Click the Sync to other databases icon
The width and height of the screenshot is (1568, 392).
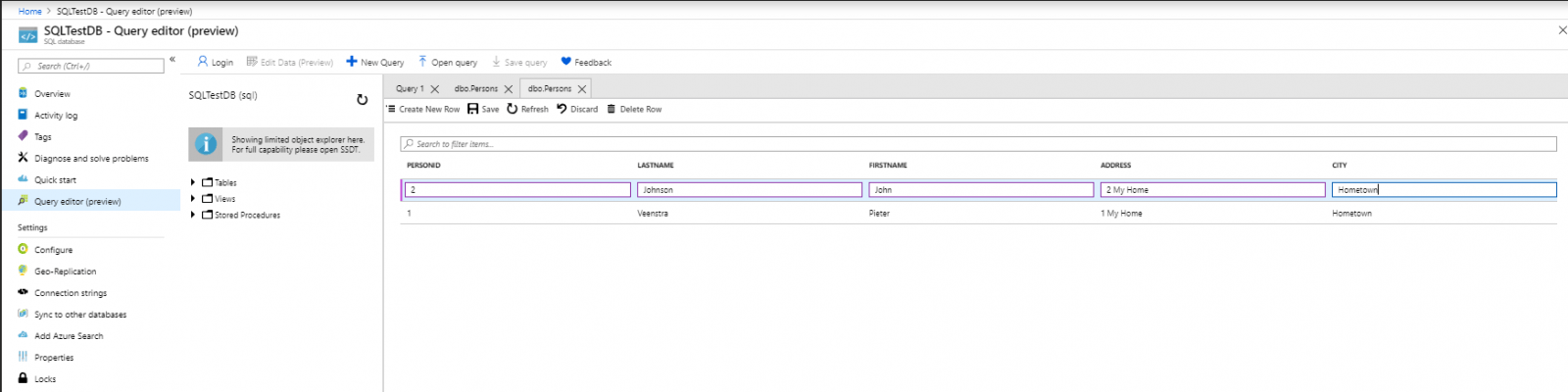(23, 314)
